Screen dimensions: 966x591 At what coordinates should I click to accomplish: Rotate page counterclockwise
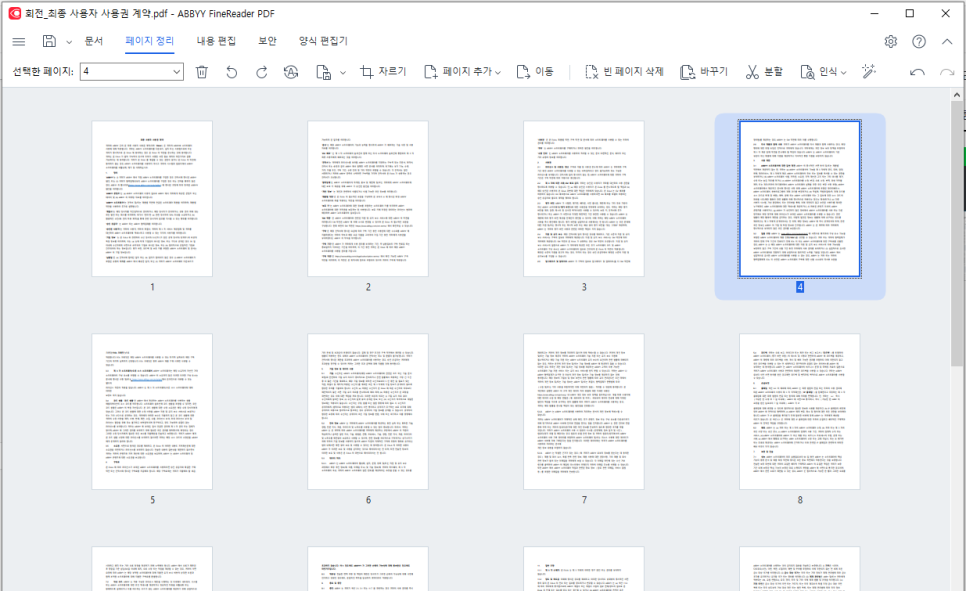pyautogui.click(x=232, y=72)
